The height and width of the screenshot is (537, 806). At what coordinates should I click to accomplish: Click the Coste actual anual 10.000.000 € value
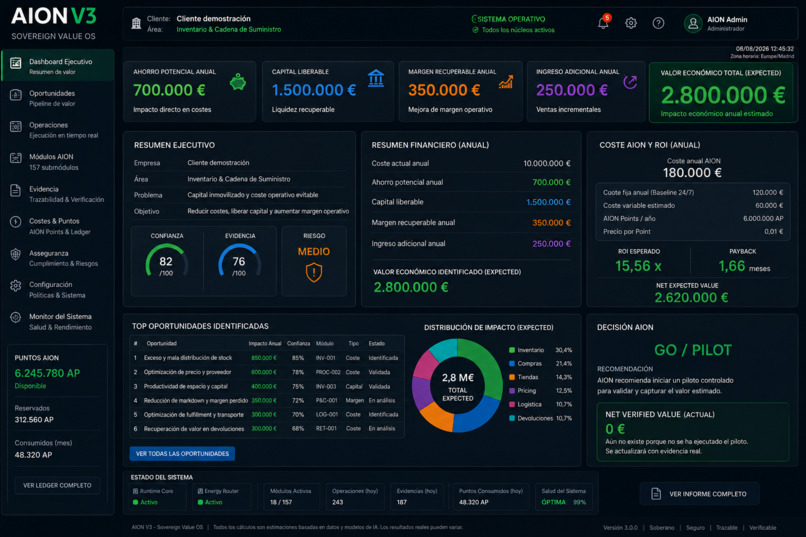pos(547,163)
